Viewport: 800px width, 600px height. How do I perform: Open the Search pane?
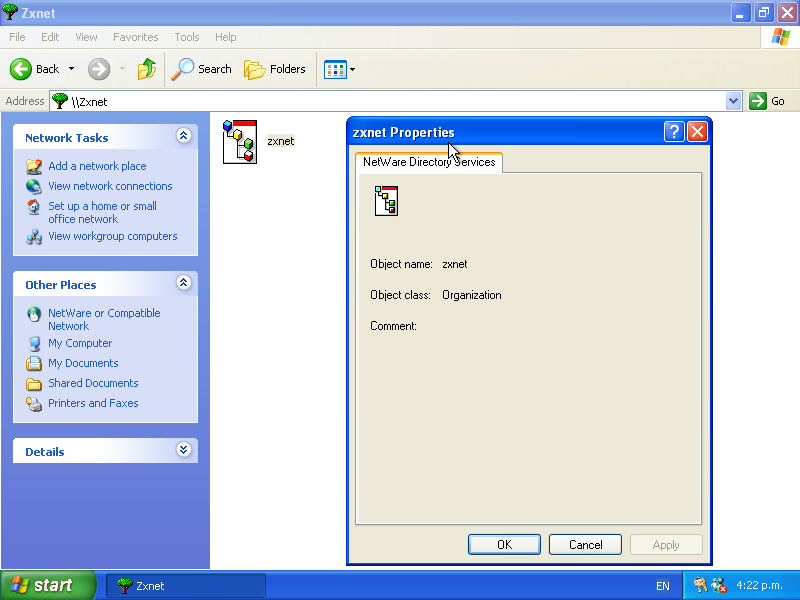(x=202, y=69)
